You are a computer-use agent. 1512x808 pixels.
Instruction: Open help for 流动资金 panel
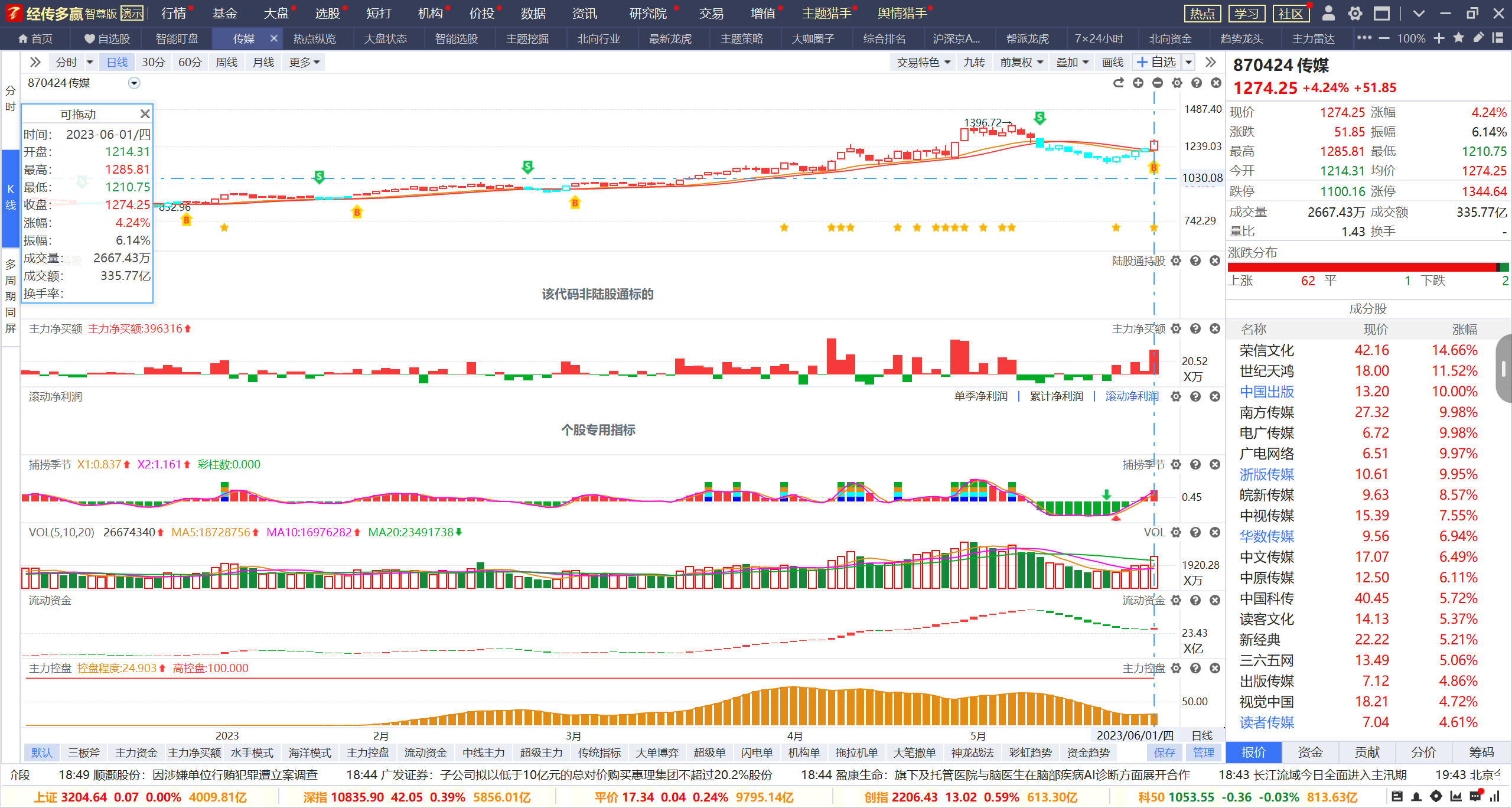pos(1195,600)
